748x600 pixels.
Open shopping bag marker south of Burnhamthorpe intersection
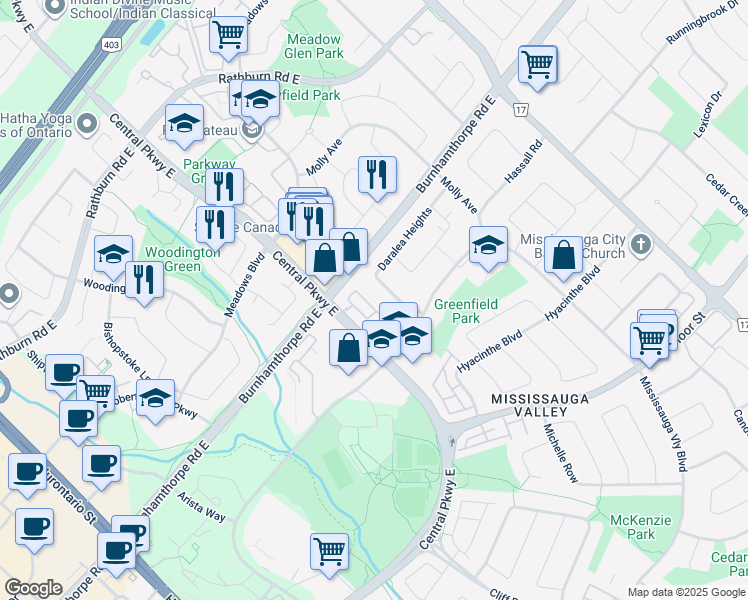[348, 348]
